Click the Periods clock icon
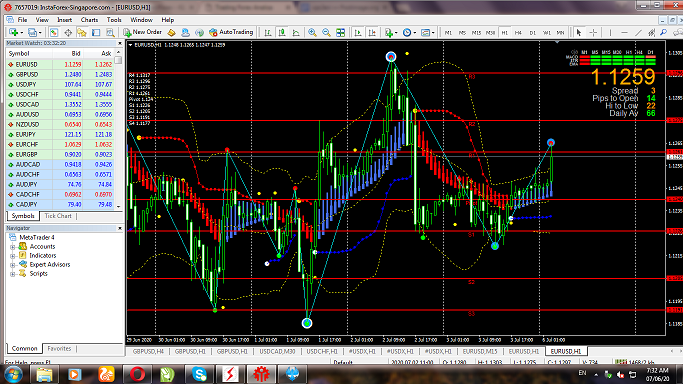This screenshot has width=683, height=384. point(406,33)
